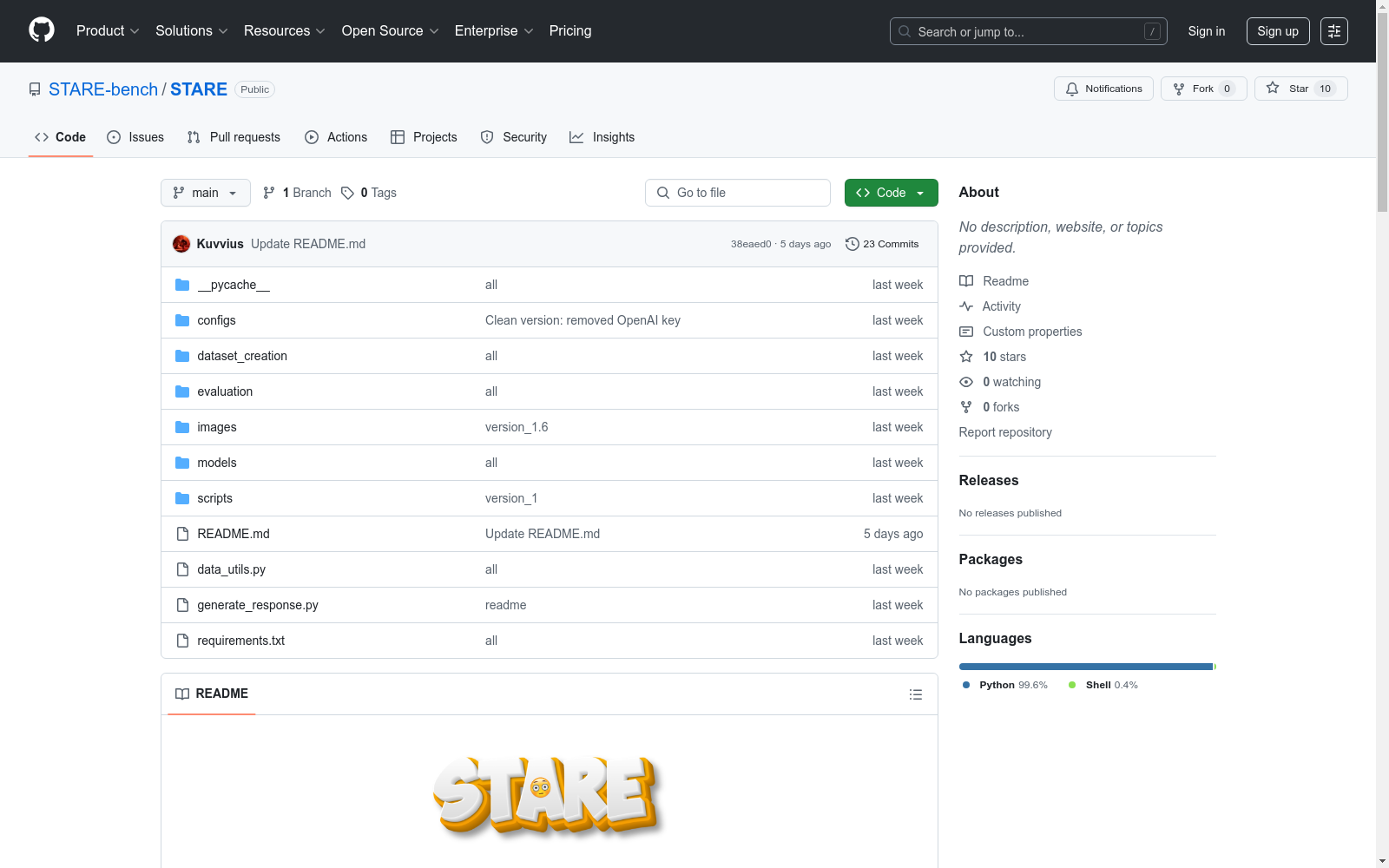Click the evaluation folder icon

[x=182, y=391]
